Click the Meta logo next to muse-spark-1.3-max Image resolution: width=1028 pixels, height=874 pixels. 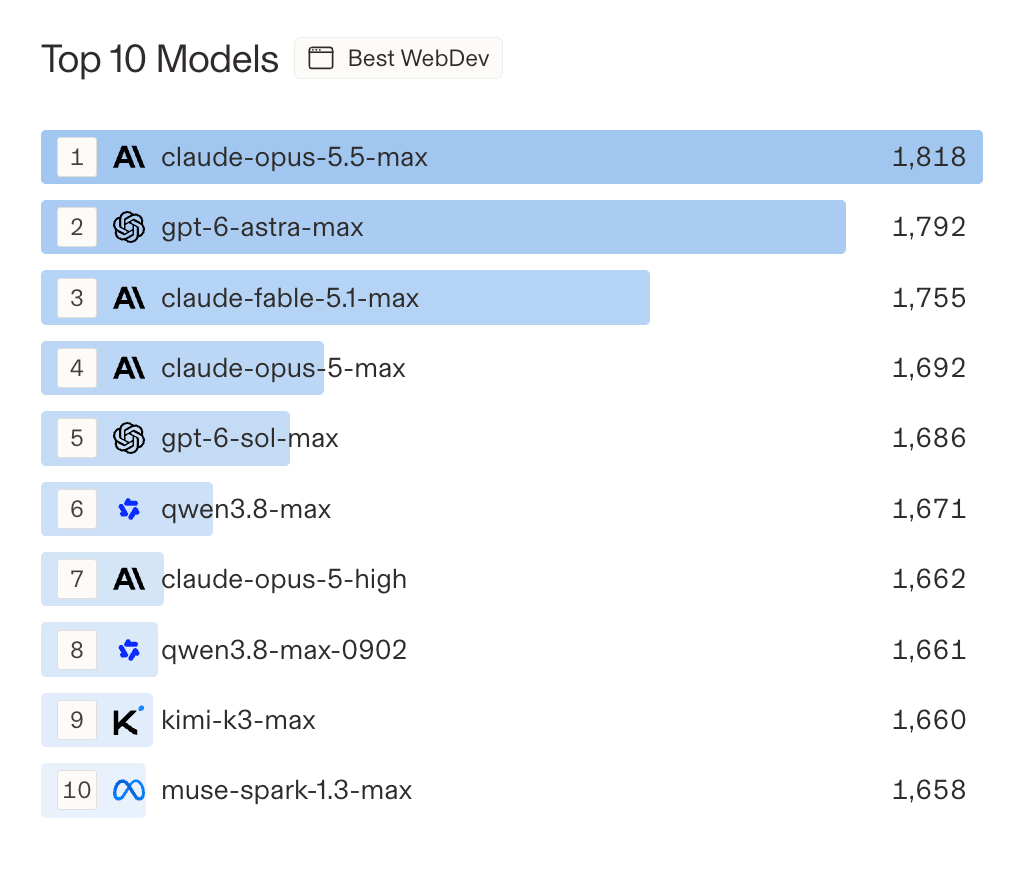[129, 790]
